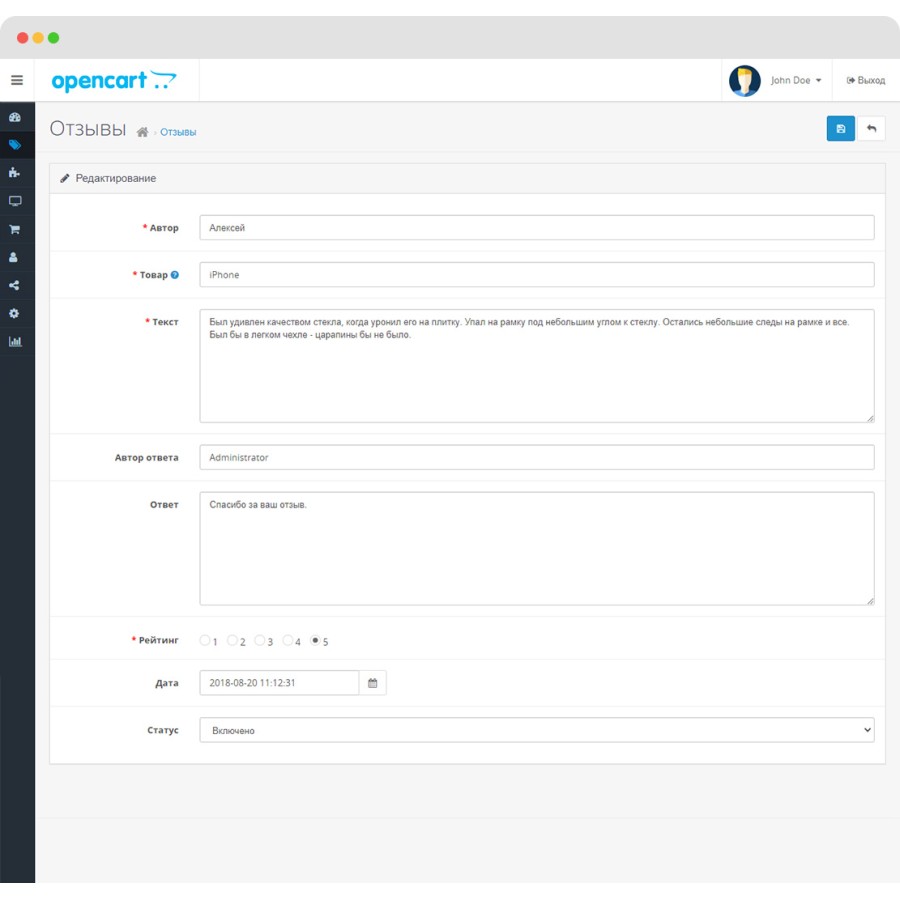
Task: Click the Автор ответа label
Action: (x=146, y=457)
